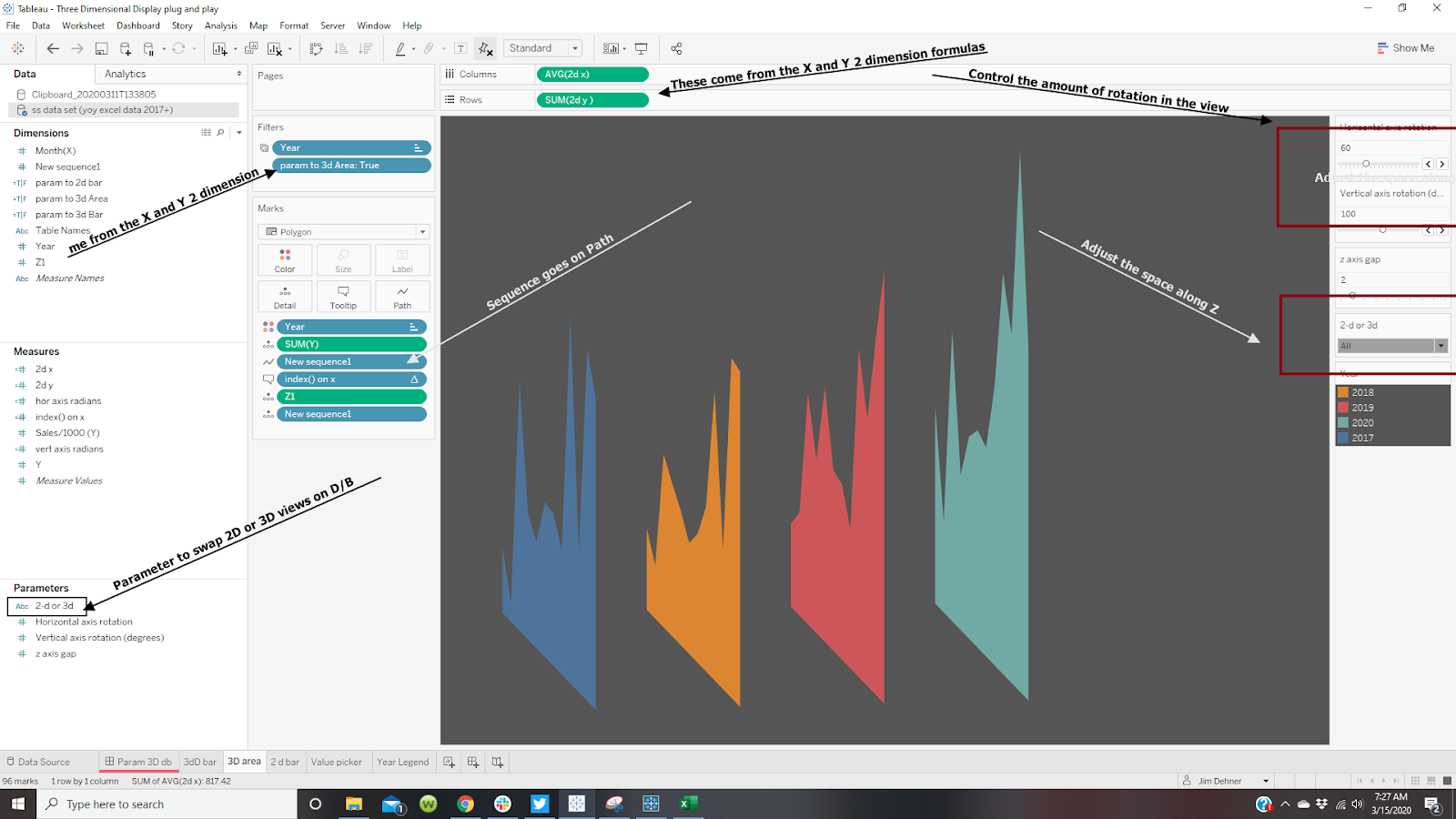The height and width of the screenshot is (819, 1456).
Task: Click the AVG(2d x) pill on Columns
Action: [x=592, y=74]
